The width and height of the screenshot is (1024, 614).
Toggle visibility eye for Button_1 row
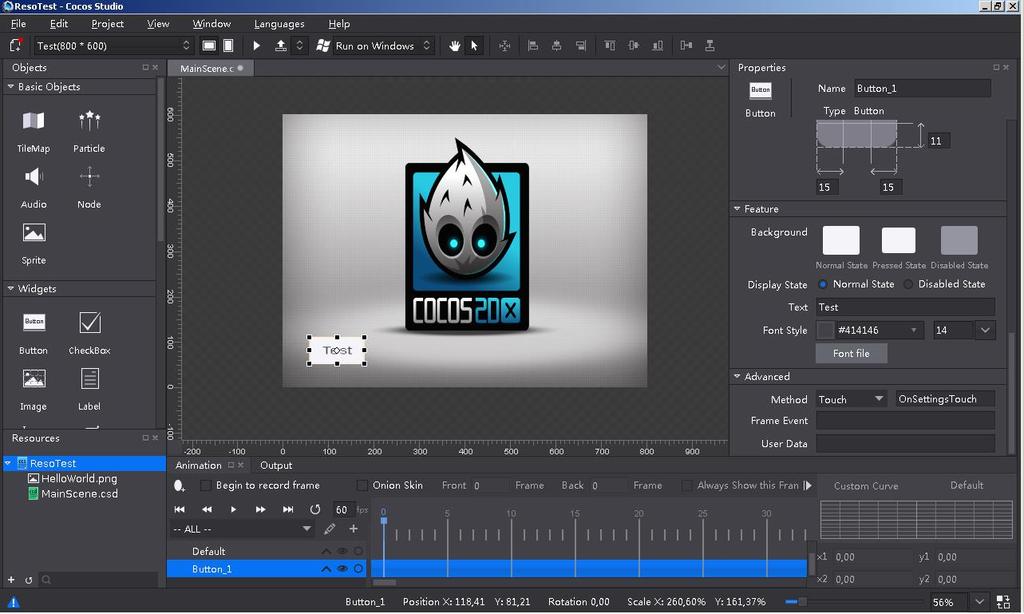coord(342,569)
